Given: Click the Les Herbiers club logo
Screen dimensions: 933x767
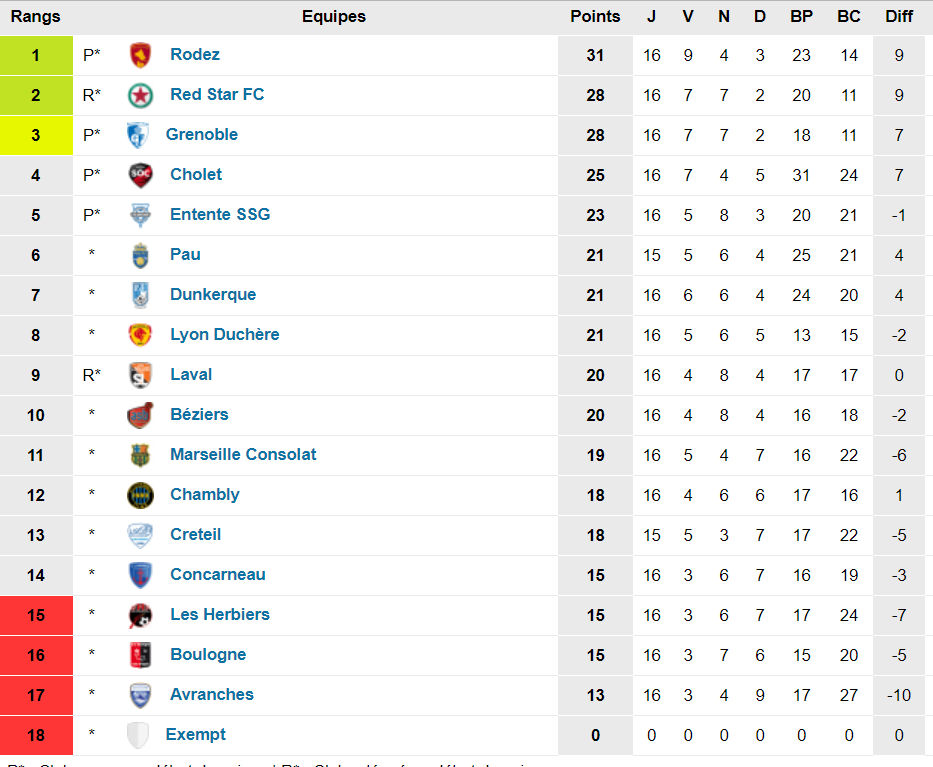Looking at the screenshot, I should (x=141, y=615).
